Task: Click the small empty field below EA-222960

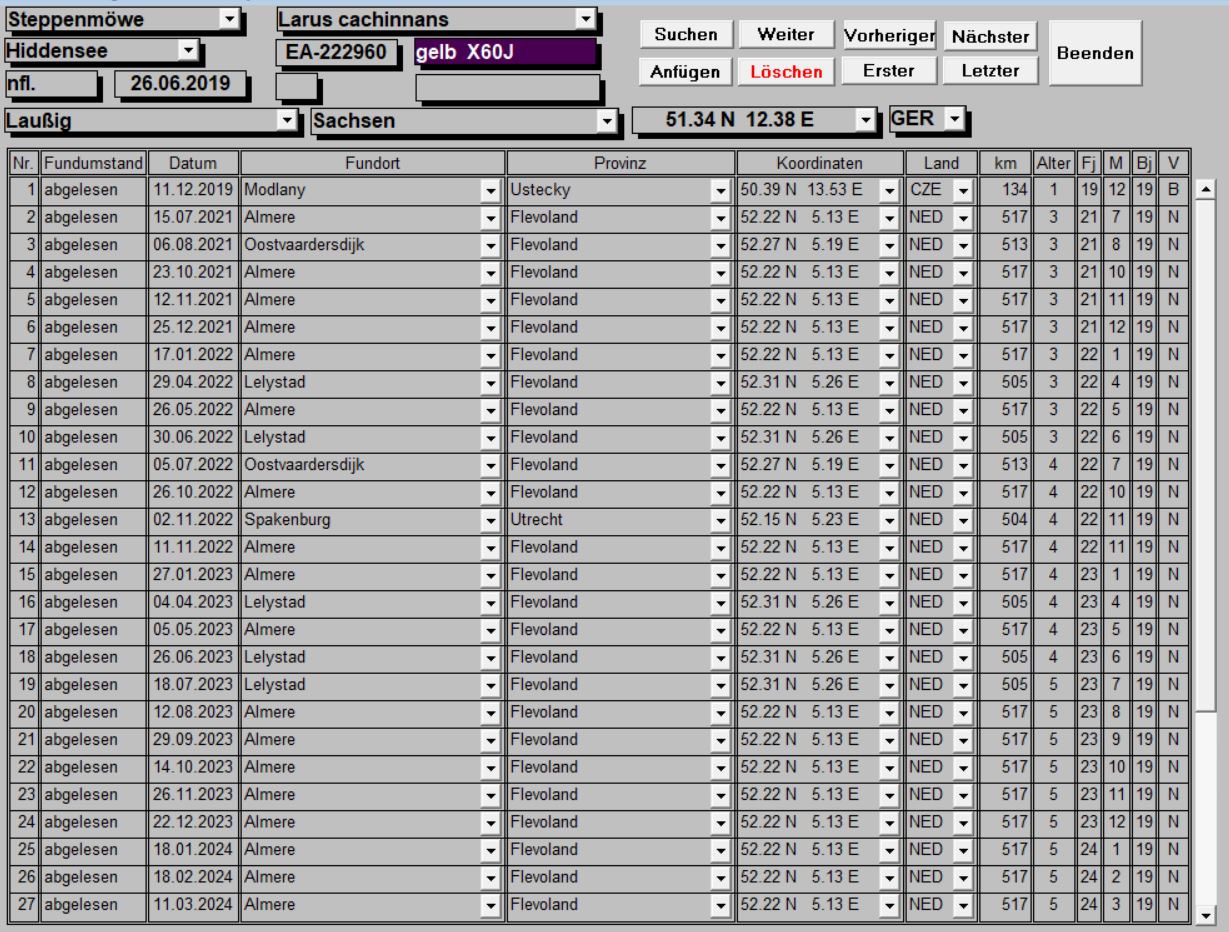Action: [x=296, y=87]
